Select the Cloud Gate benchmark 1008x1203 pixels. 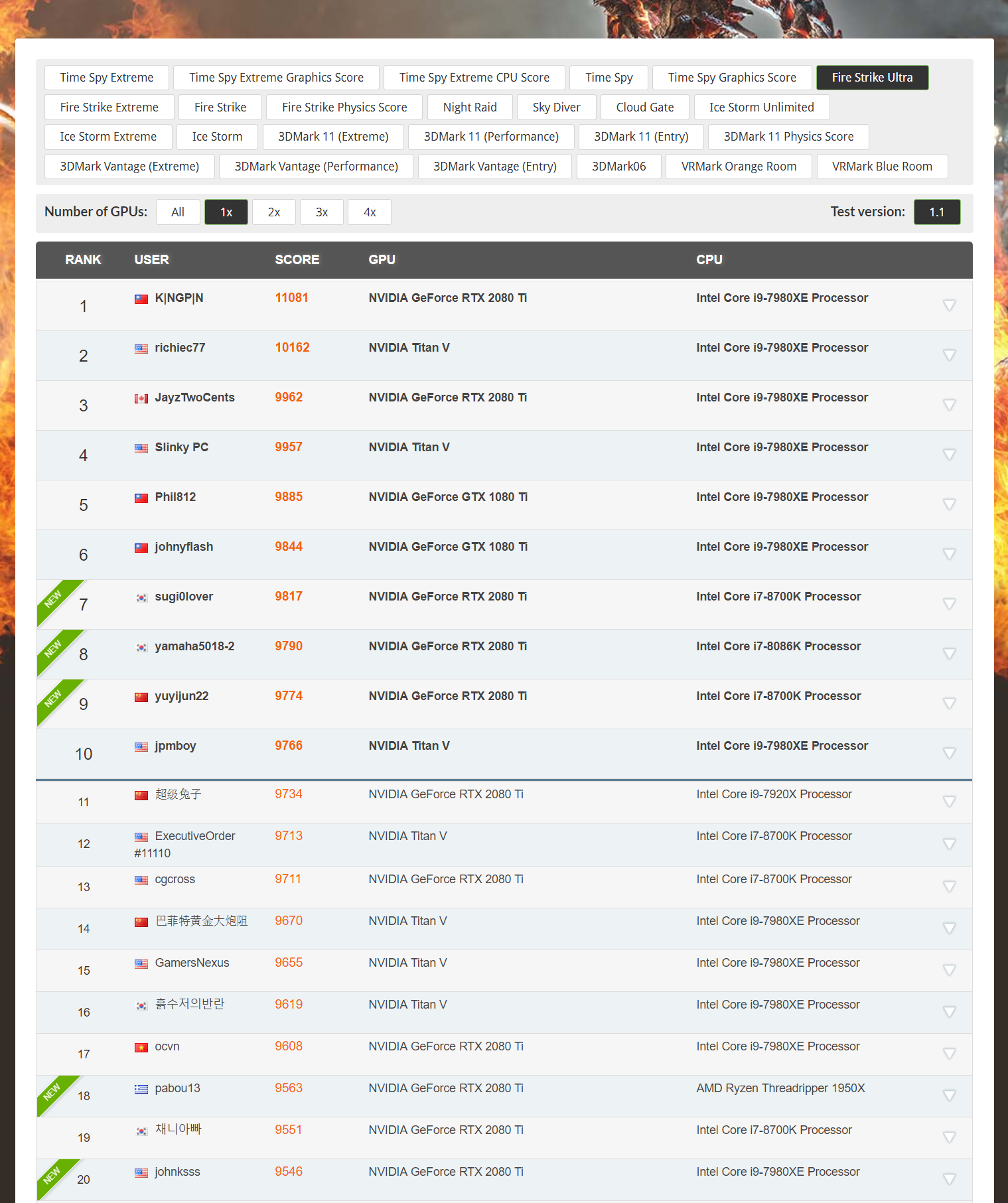coord(645,107)
